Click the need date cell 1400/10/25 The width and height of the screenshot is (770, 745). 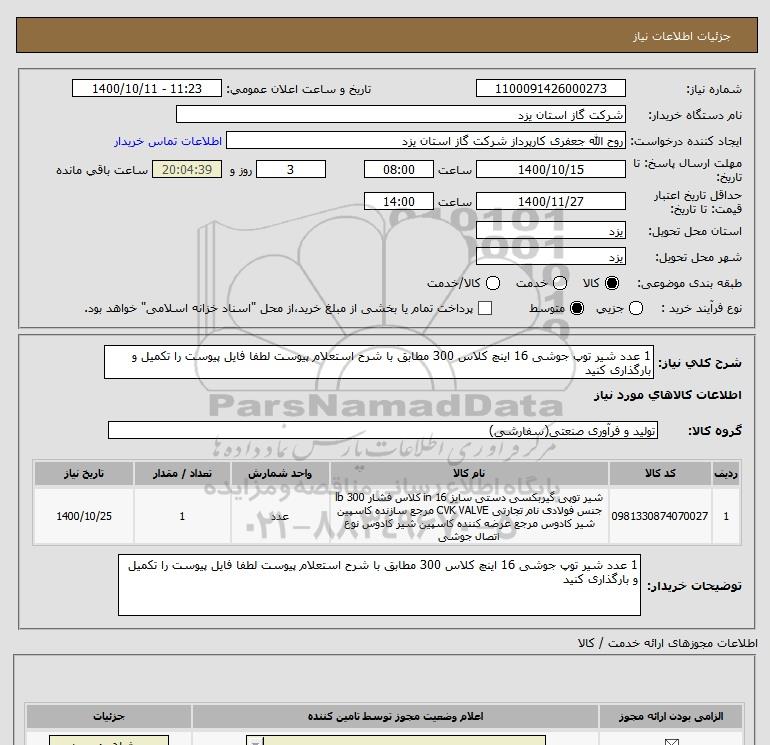point(83,516)
